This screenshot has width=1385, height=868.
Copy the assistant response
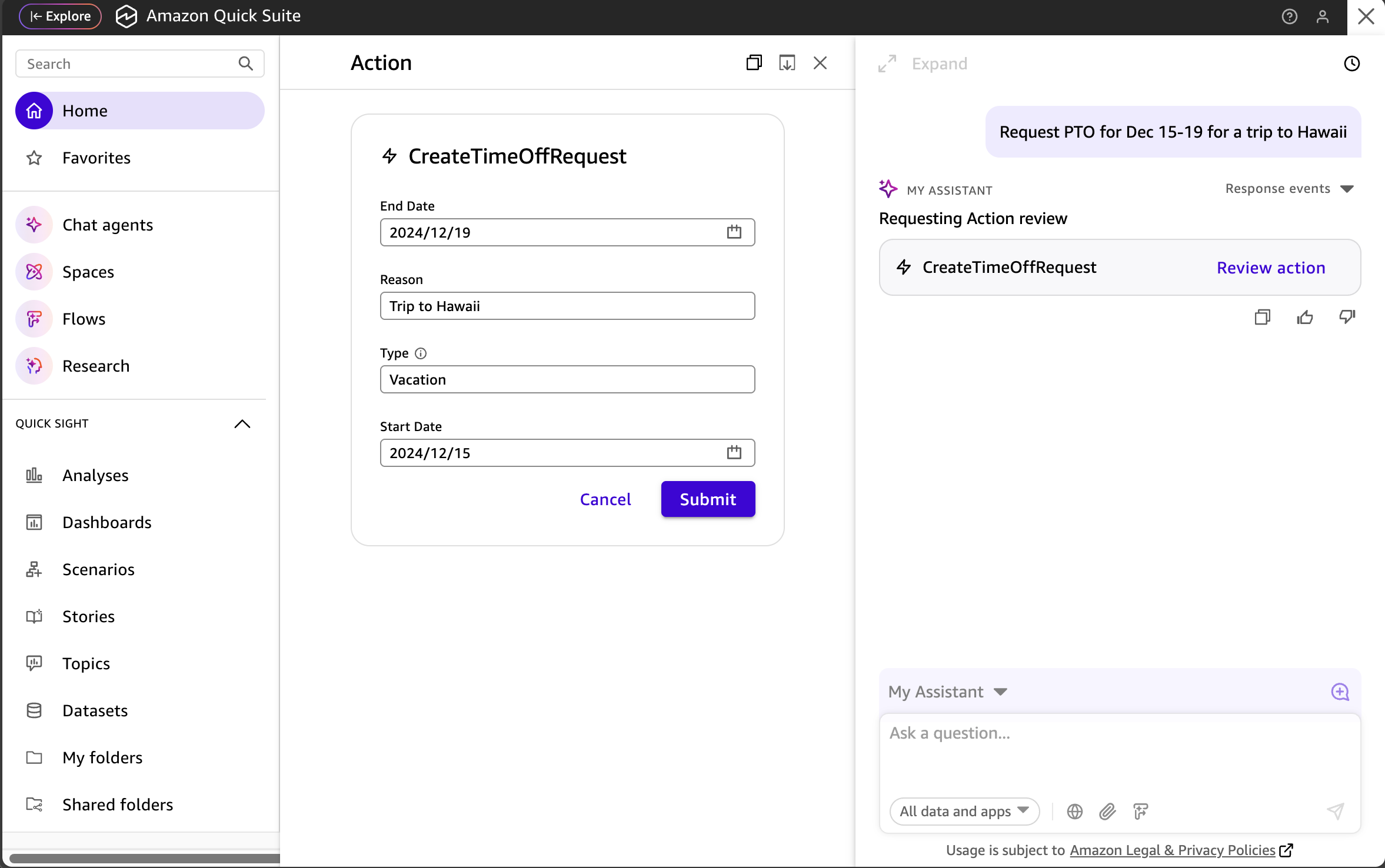coord(1262,318)
